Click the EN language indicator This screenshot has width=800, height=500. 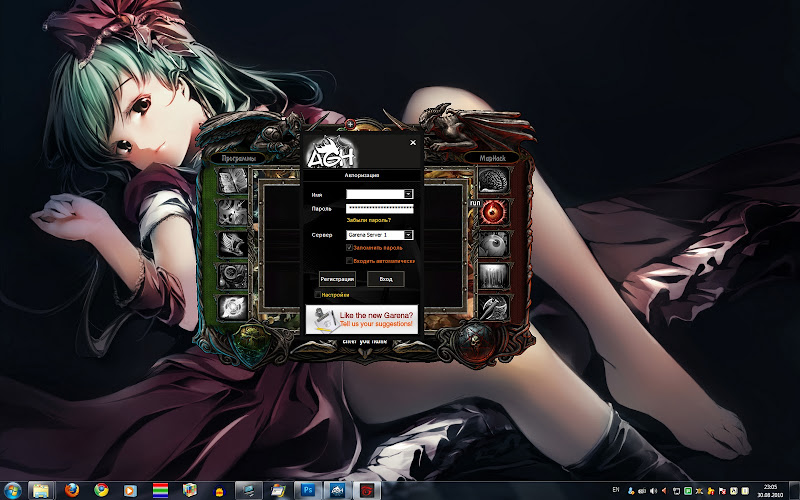pyautogui.click(x=616, y=490)
